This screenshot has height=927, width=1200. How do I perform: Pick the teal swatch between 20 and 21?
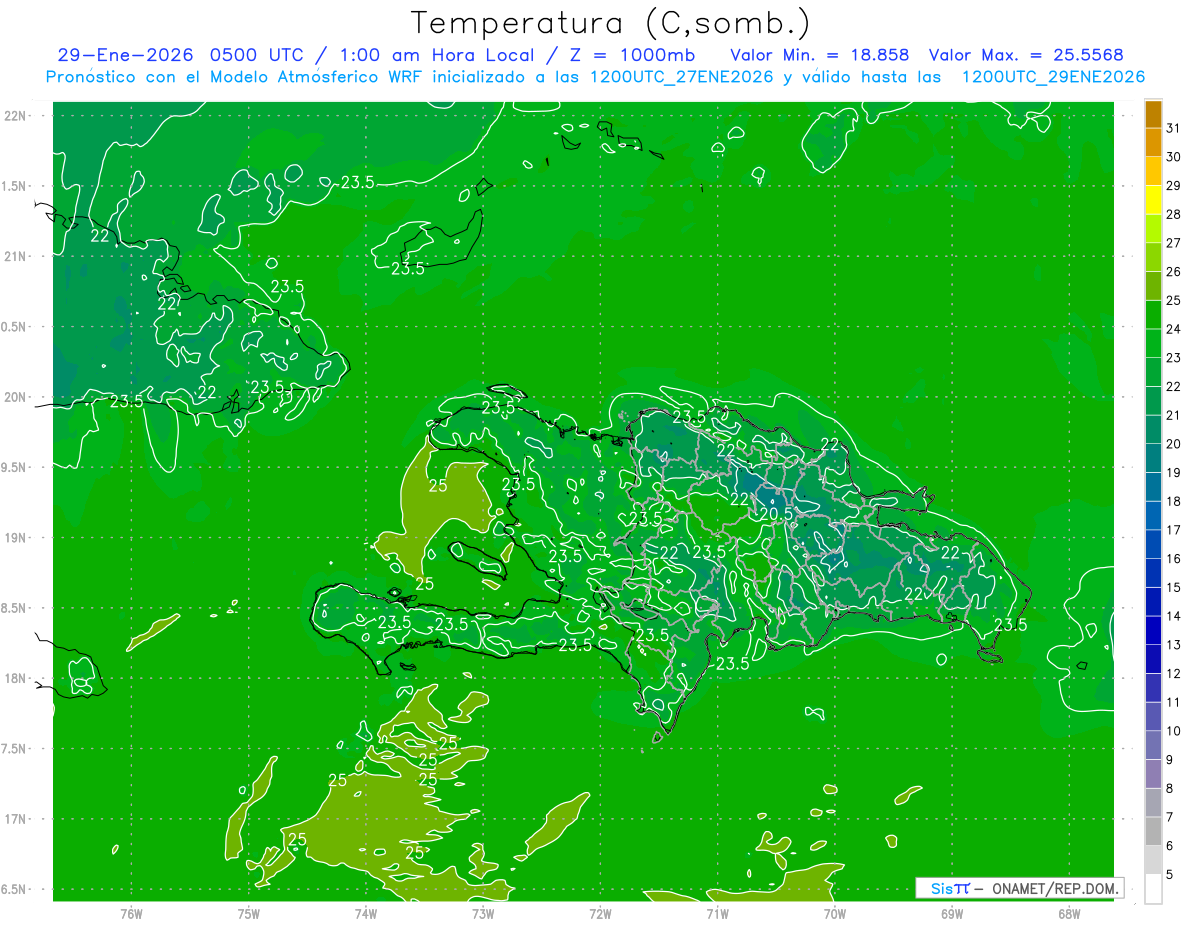1154,430
